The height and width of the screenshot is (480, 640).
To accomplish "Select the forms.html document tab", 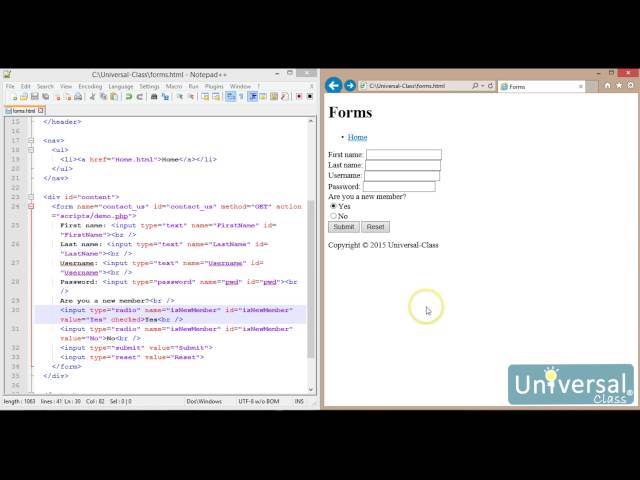I will 24,111.
